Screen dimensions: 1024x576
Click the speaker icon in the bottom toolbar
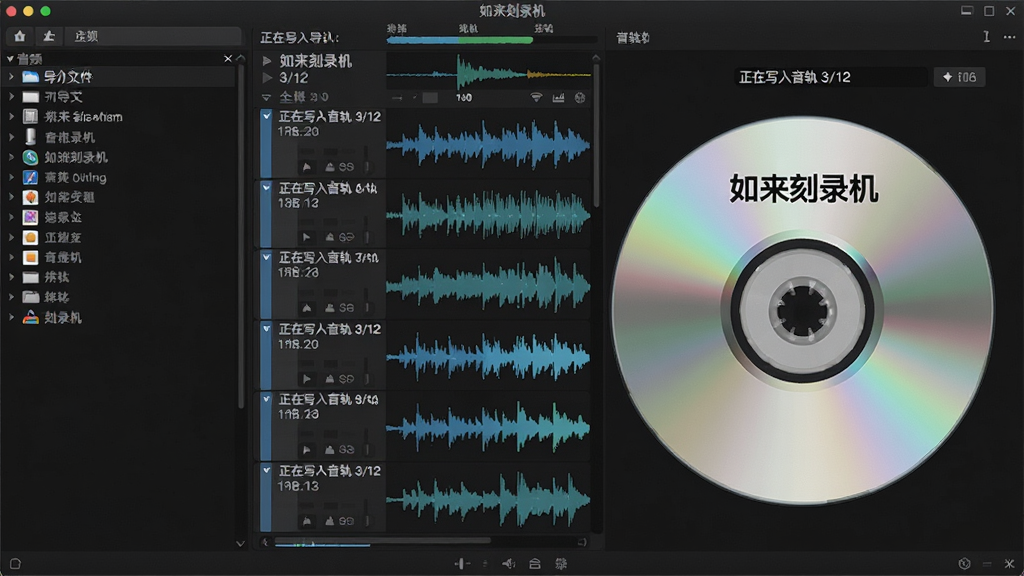(x=509, y=564)
